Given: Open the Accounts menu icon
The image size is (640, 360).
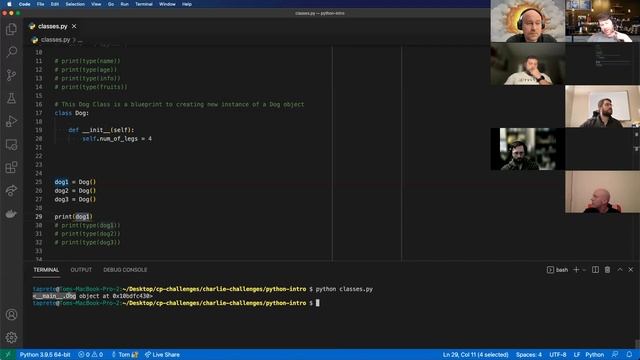Looking at the screenshot, I should tap(11, 315).
